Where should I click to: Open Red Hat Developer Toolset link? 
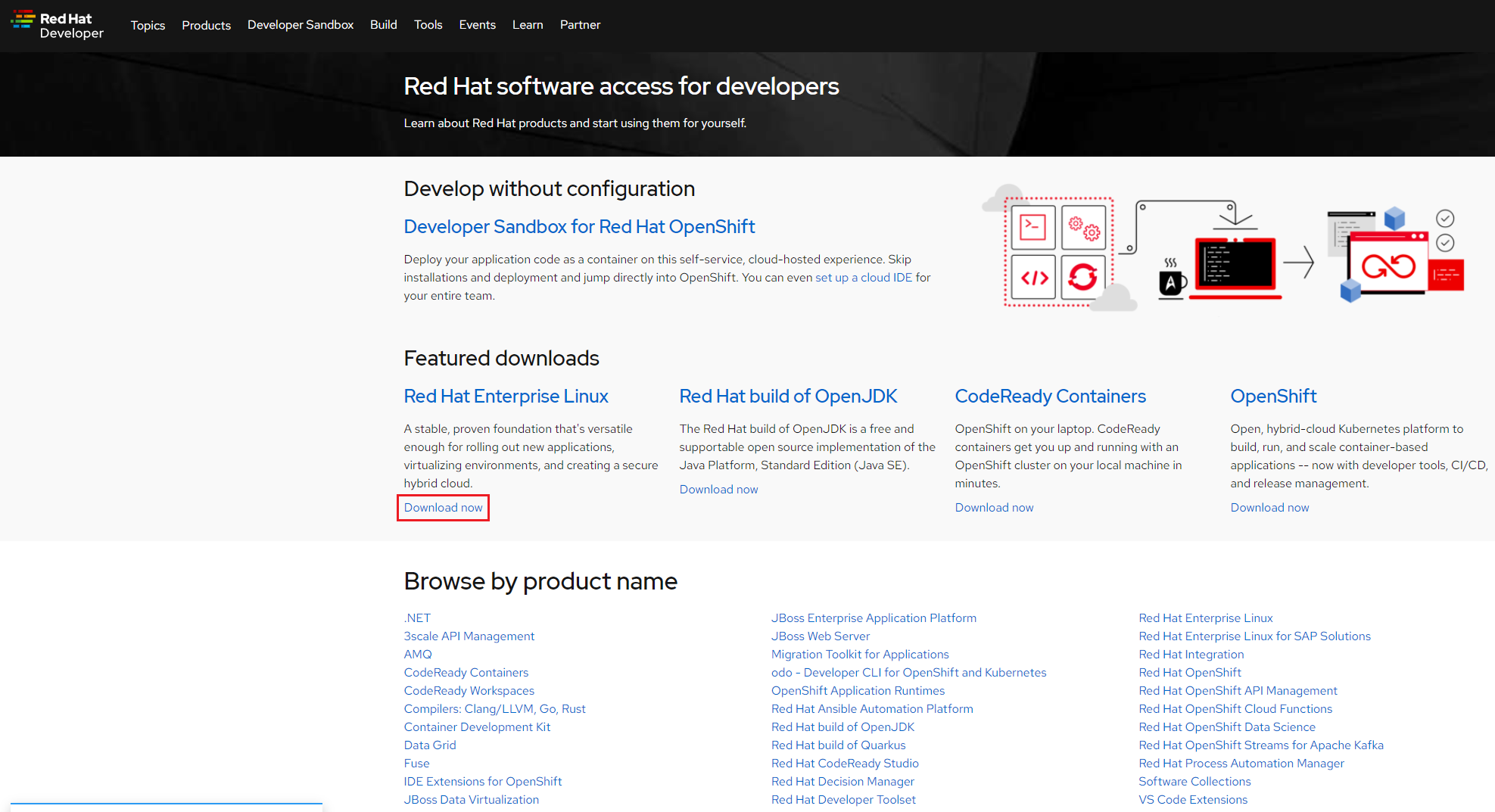pyautogui.click(x=843, y=800)
